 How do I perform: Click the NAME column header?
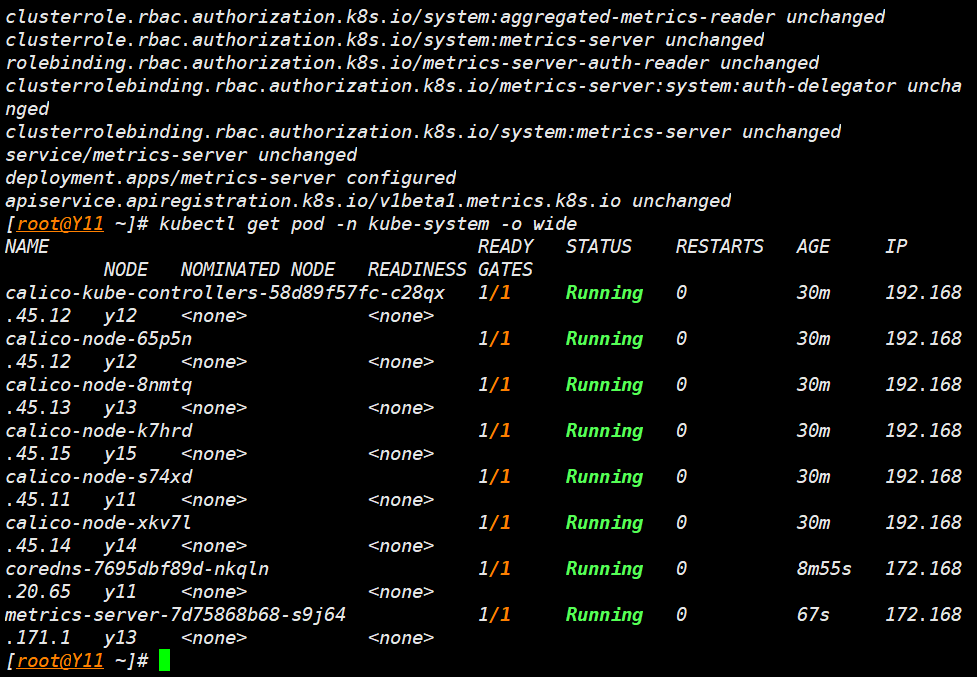pyautogui.click(x=27, y=247)
